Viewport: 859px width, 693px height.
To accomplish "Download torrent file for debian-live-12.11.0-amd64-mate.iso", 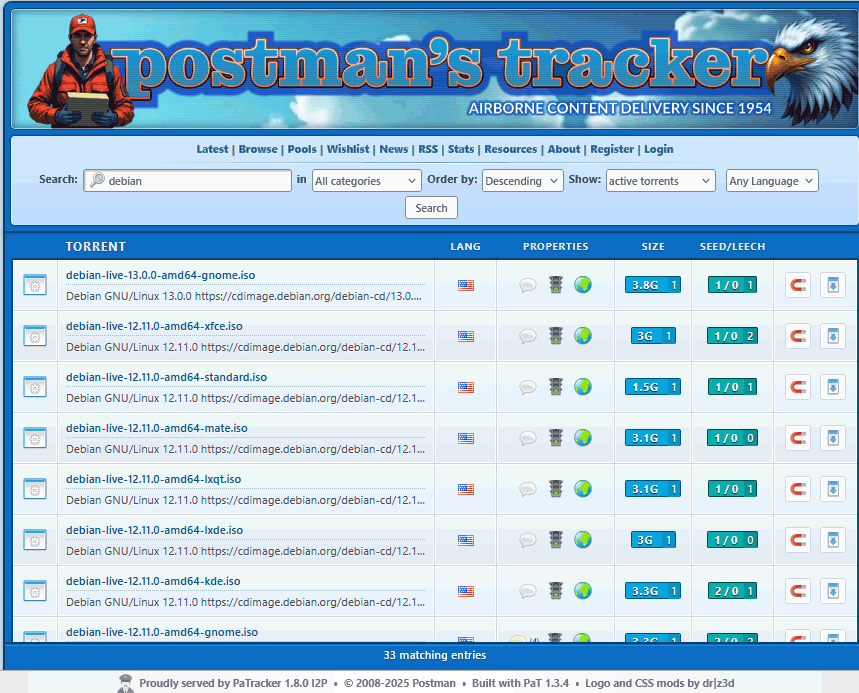I will click(833, 438).
